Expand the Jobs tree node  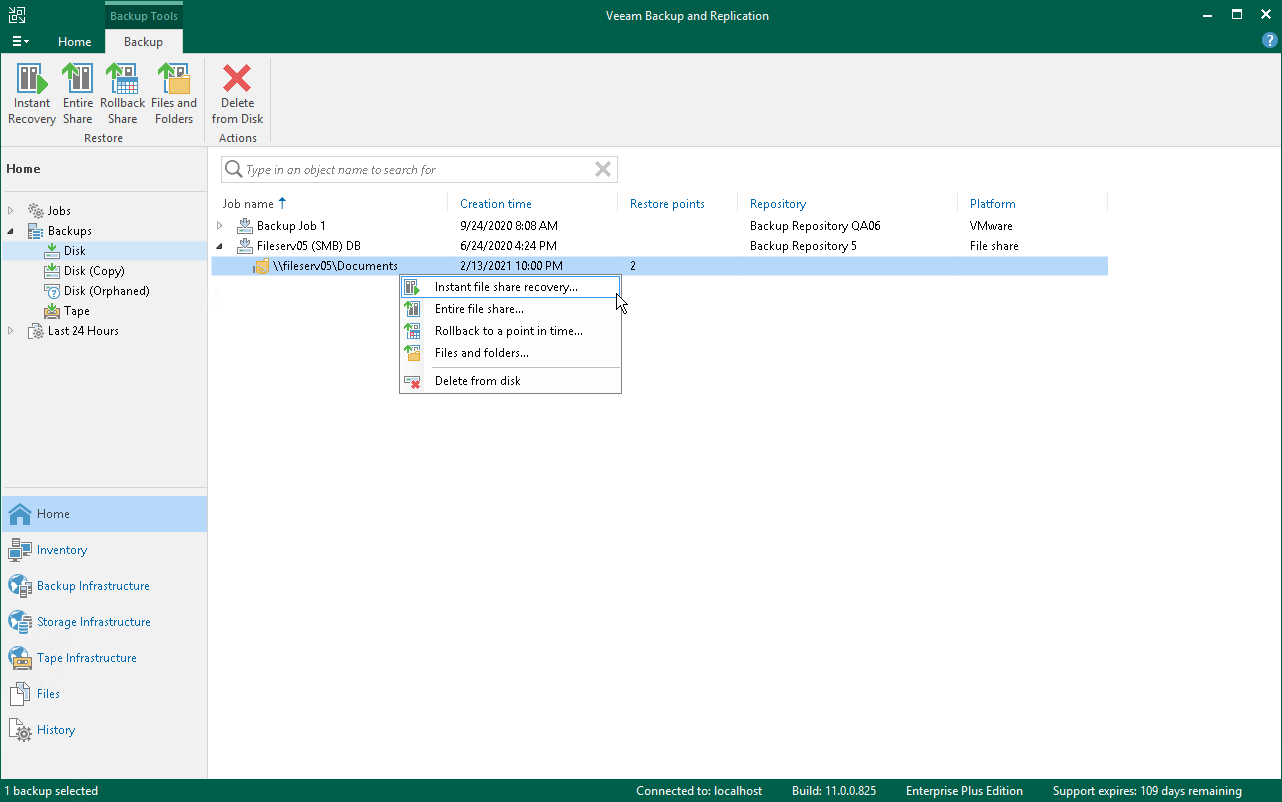[x=13, y=210]
